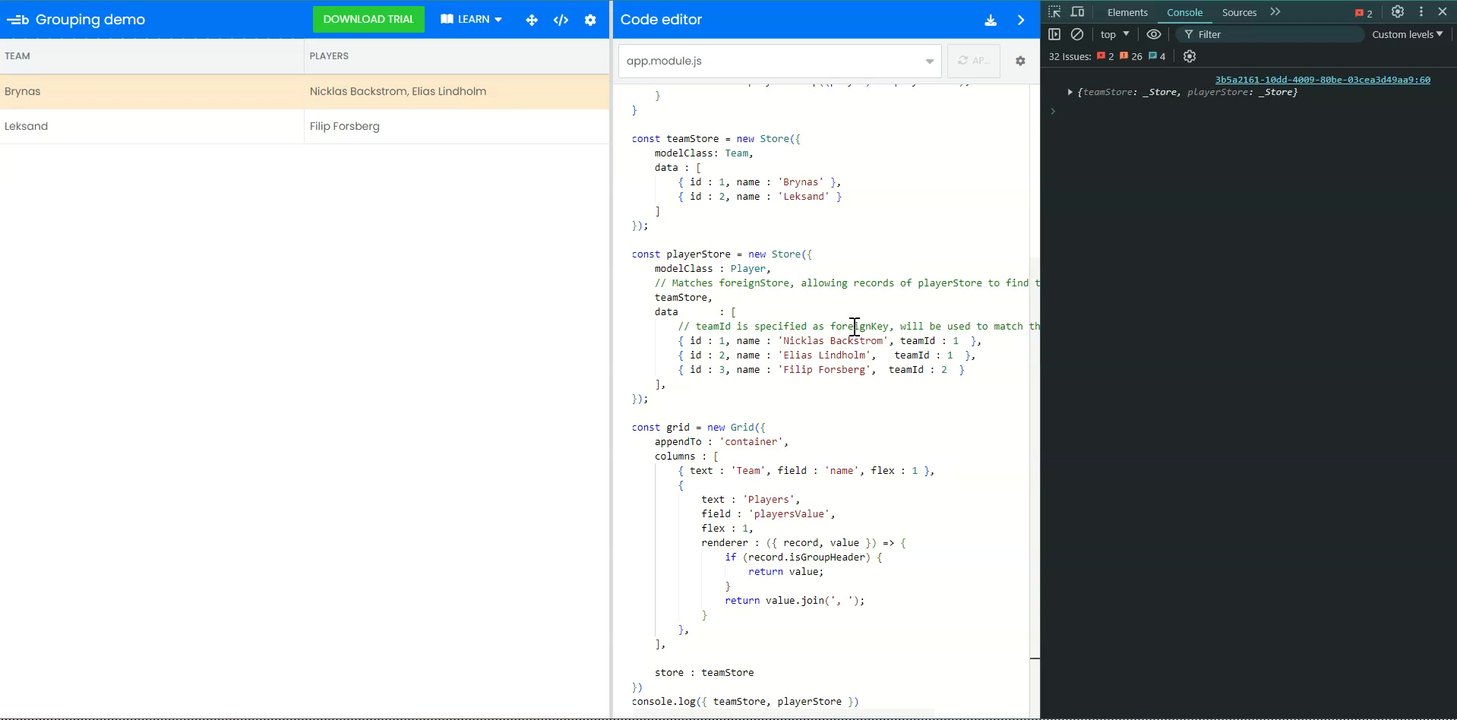Open the app.module.js file dropdown
Viewport: 1457px width, 720px height.
[x=780, y=61]
